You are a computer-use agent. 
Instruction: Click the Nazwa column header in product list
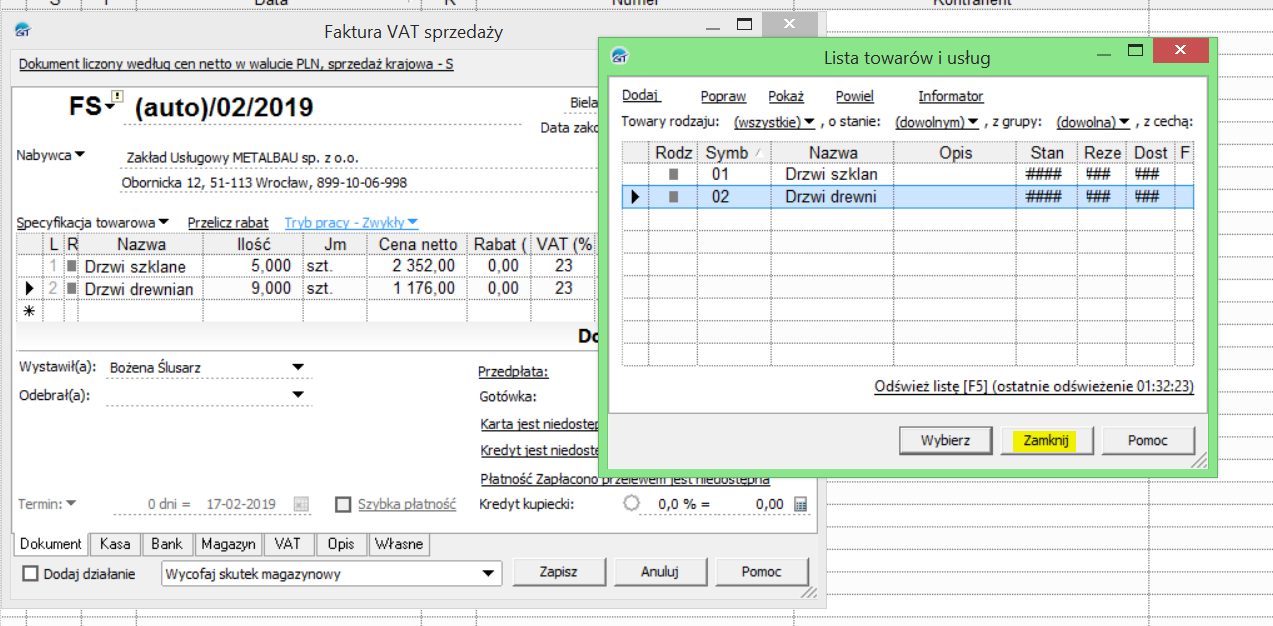click(833, 152)
